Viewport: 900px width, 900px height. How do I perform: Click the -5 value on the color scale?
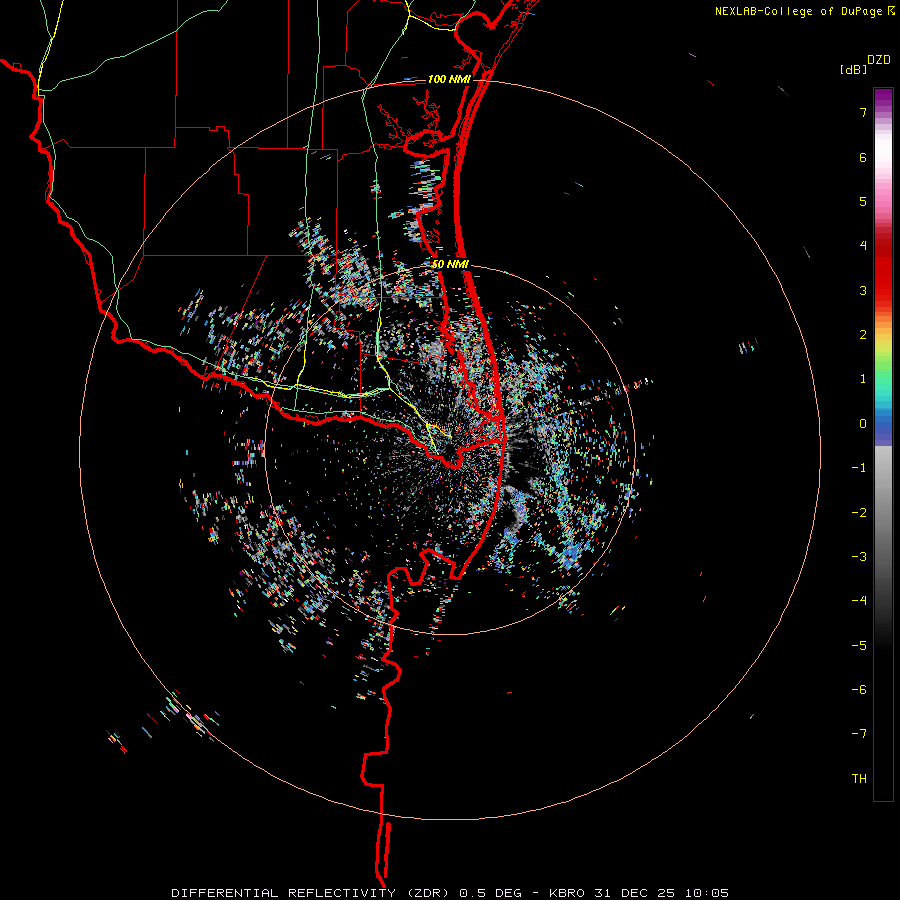click(x=859, y=646)
